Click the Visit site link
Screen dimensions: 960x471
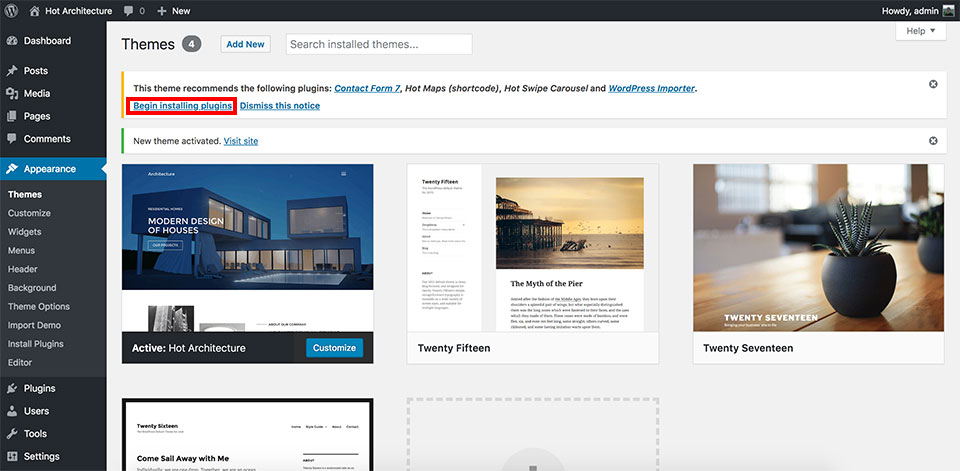pyautogui.click(x=241, y=141)
